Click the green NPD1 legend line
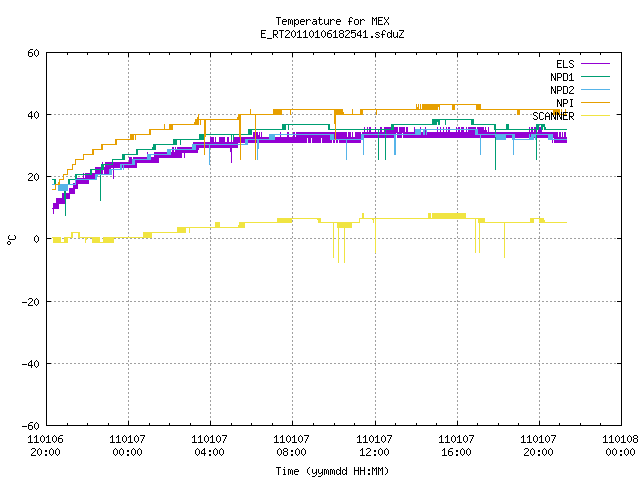 [595, 77]
